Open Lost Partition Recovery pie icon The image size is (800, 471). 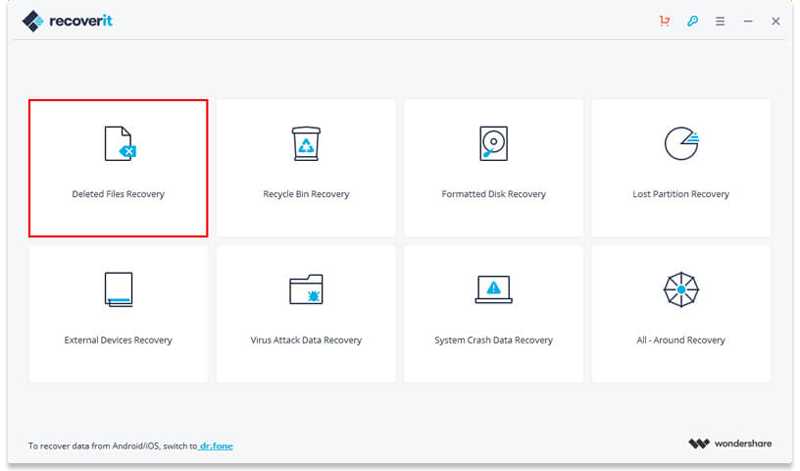point(681,143)
